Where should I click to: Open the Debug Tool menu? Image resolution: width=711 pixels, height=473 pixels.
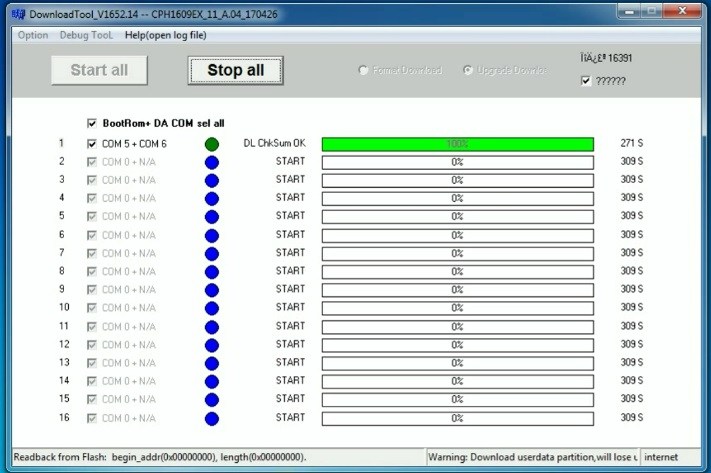pos(87,35)
